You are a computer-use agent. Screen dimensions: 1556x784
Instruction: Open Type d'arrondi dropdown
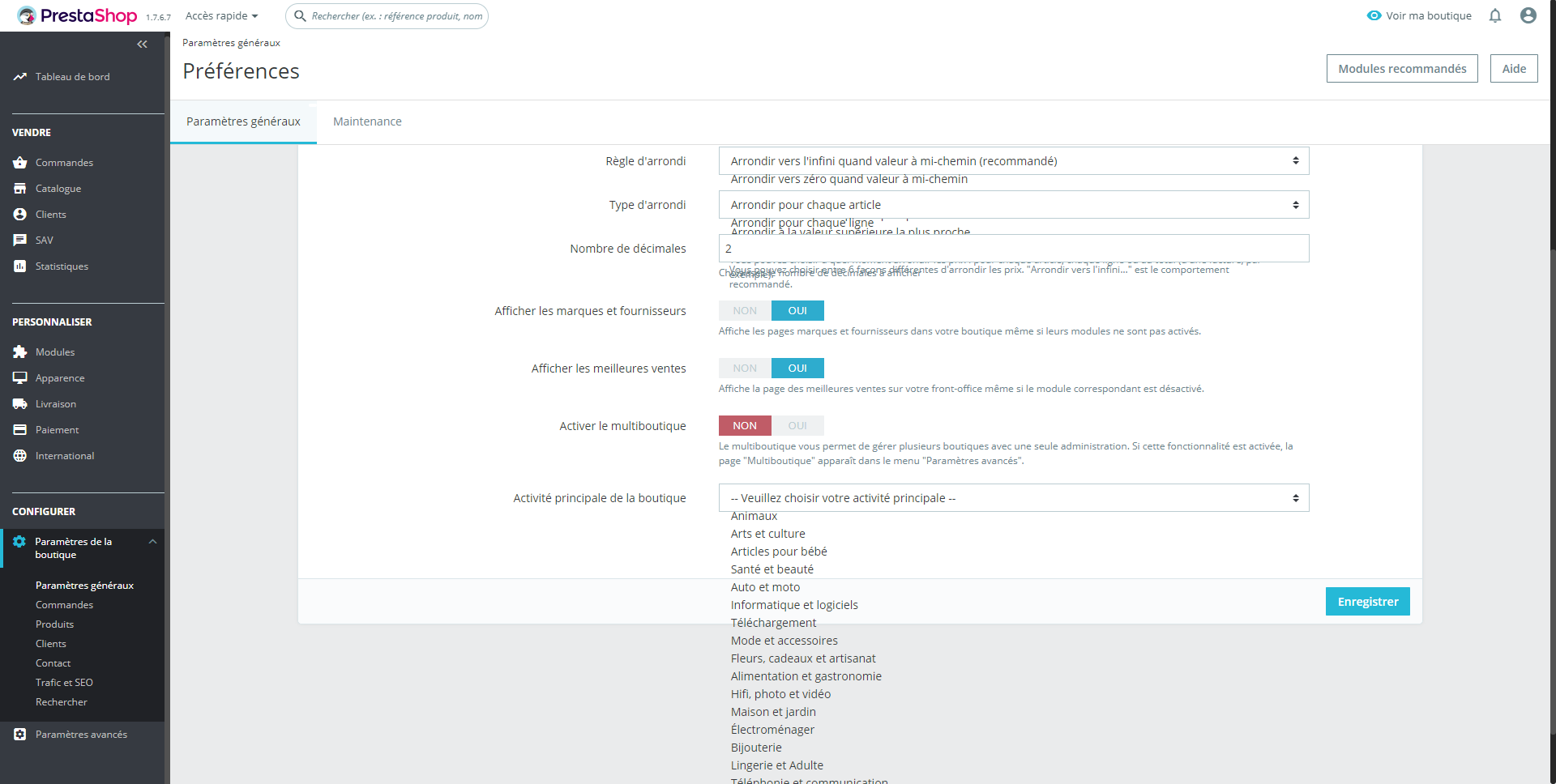(x=1014, y=205)
